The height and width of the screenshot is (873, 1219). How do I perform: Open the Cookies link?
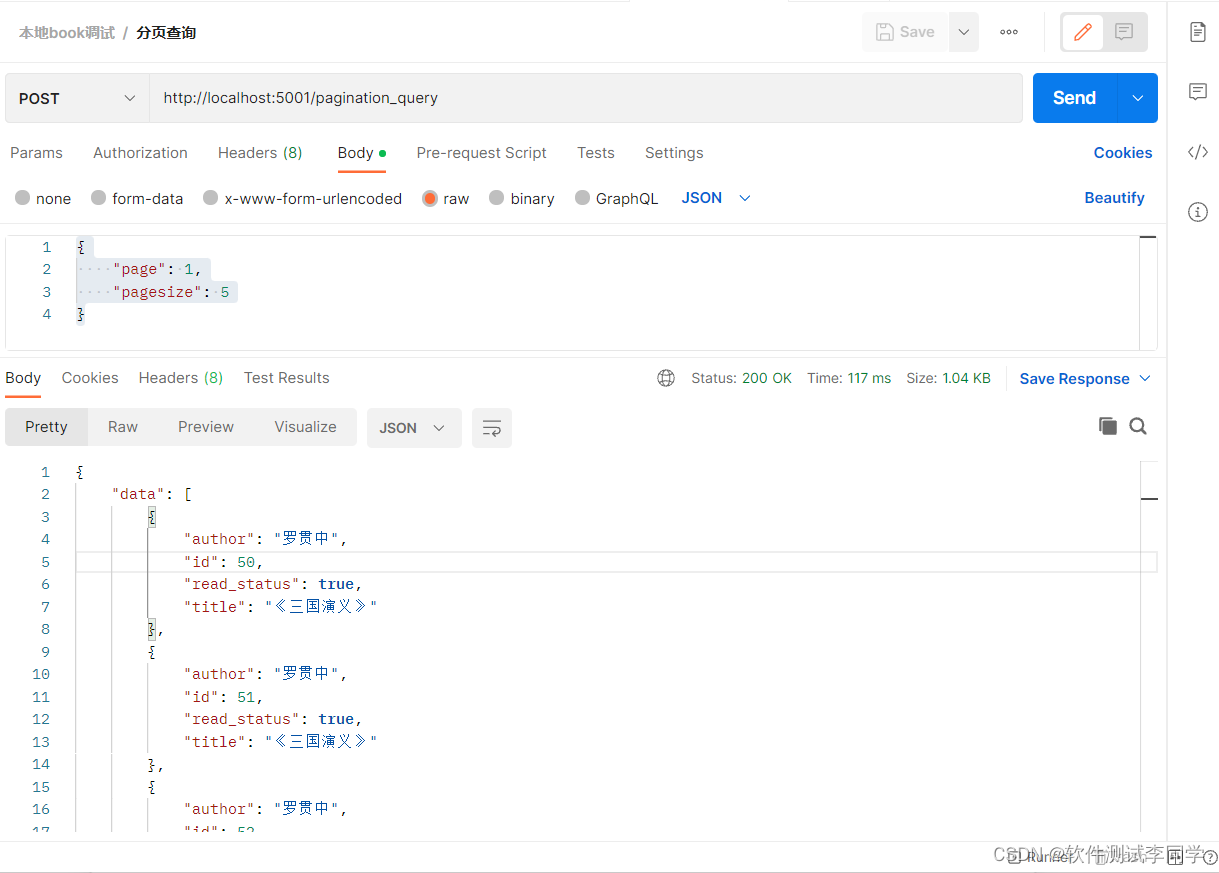pyautogui.click(x=1123, y=153)
